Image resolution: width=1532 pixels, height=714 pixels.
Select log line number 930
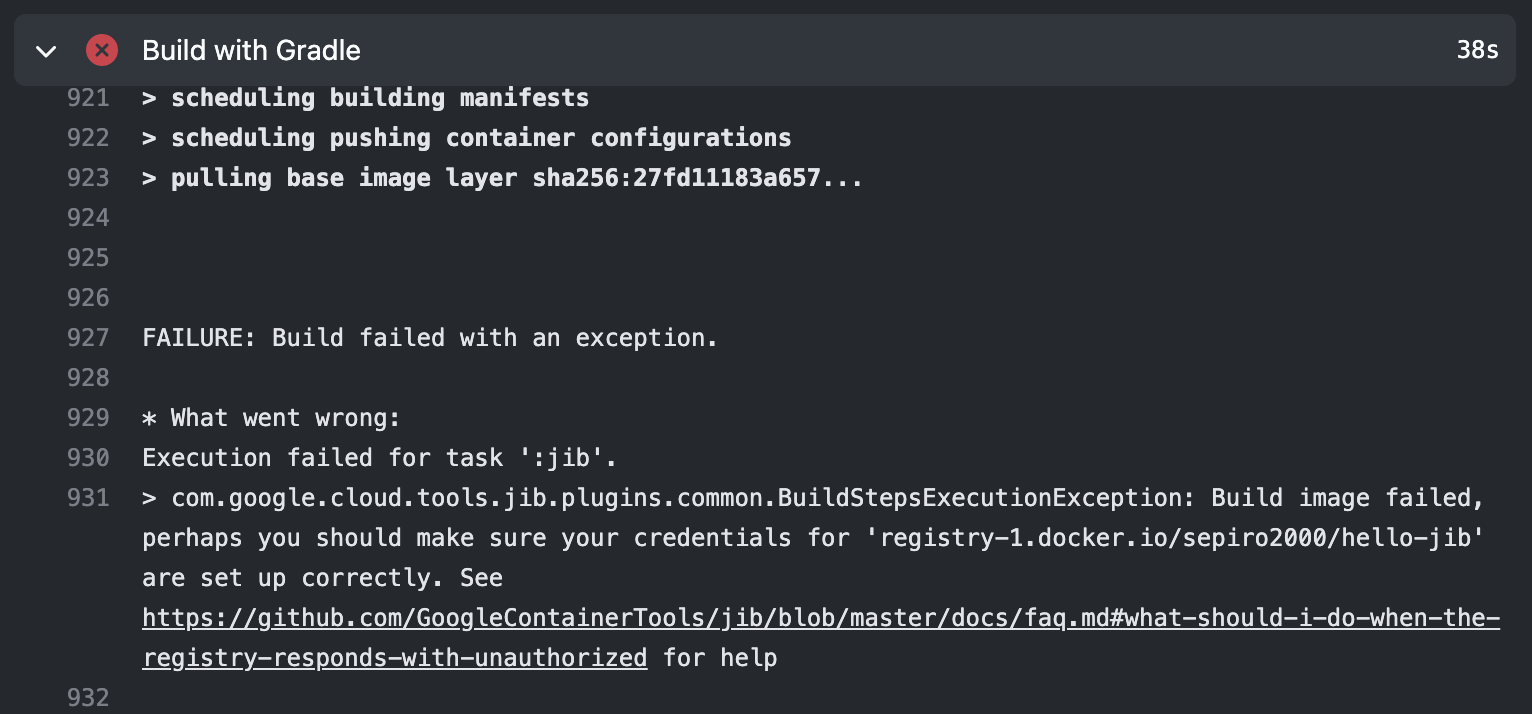tap(88, 458)
